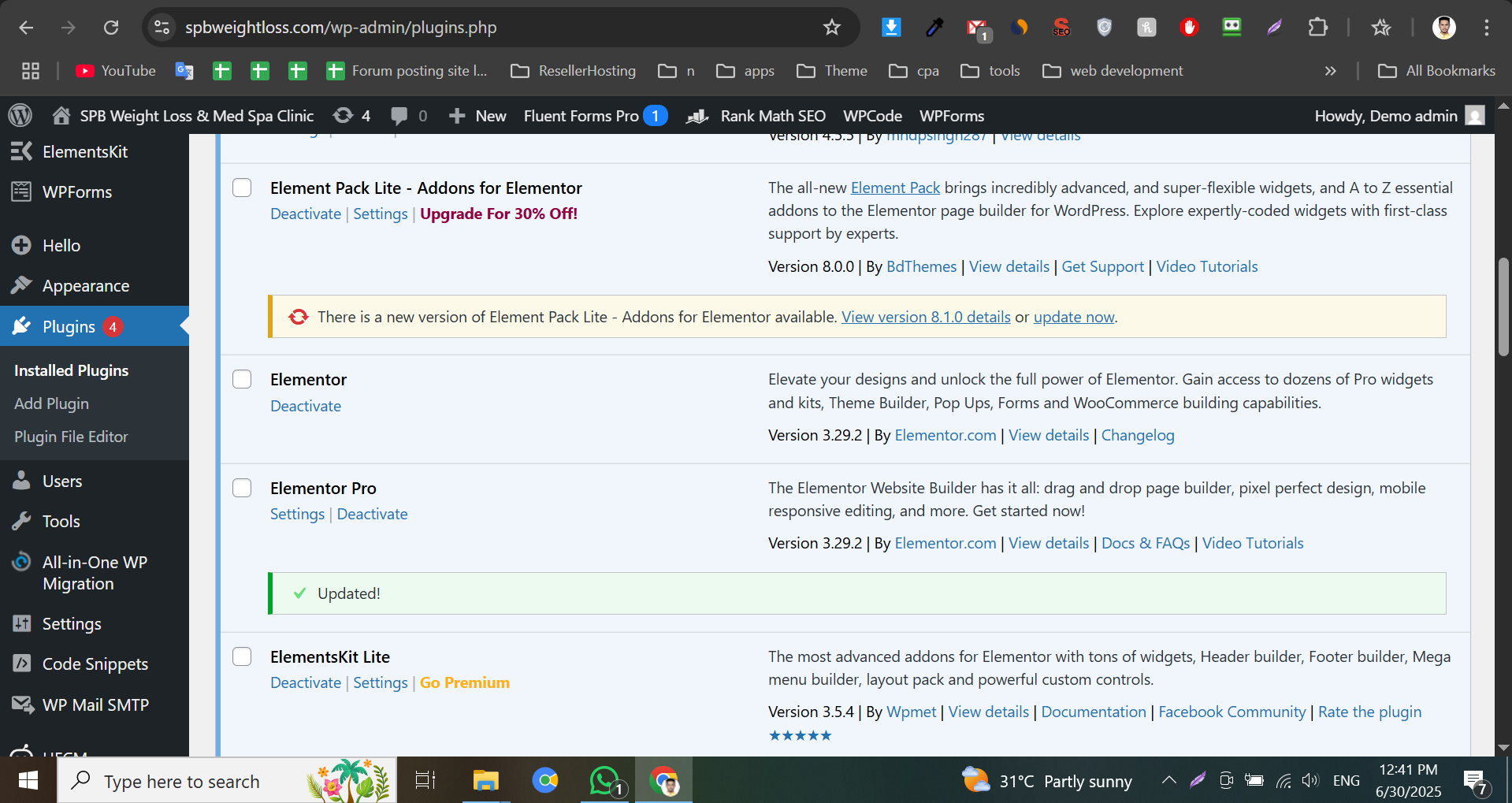Viewport: 1512px width, 803px height.
Task: Open the All Bookmarks folder
Action: [x=1436, y=71]
